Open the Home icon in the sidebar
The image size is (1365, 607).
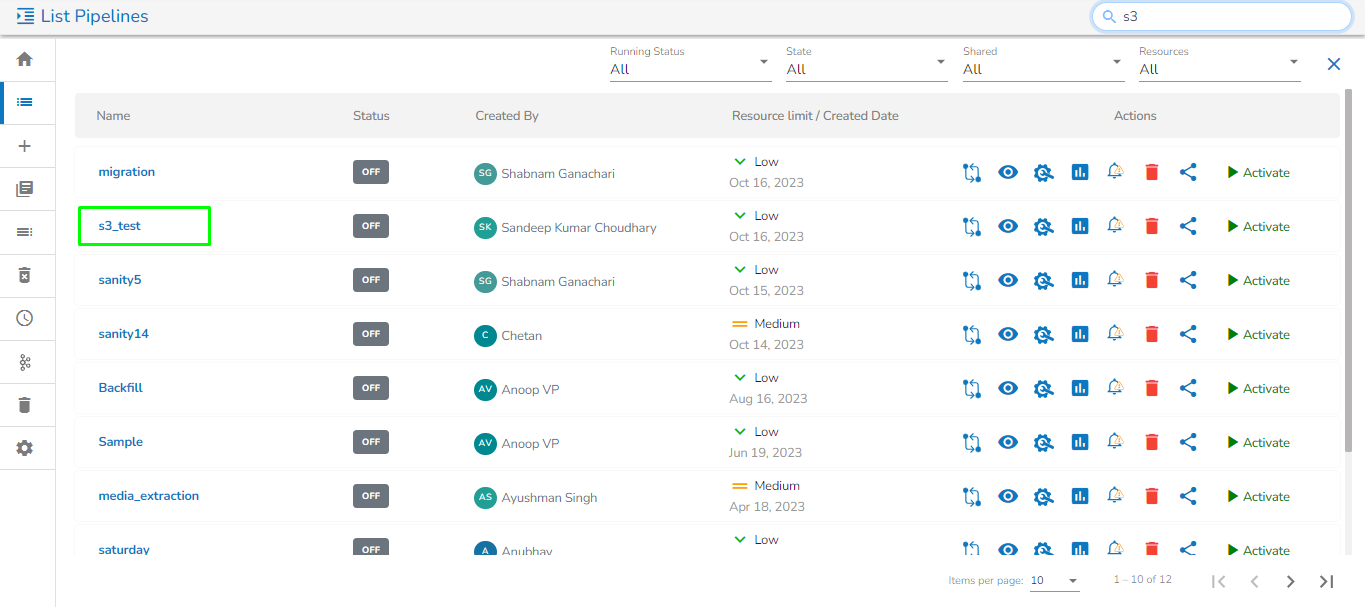25,59
